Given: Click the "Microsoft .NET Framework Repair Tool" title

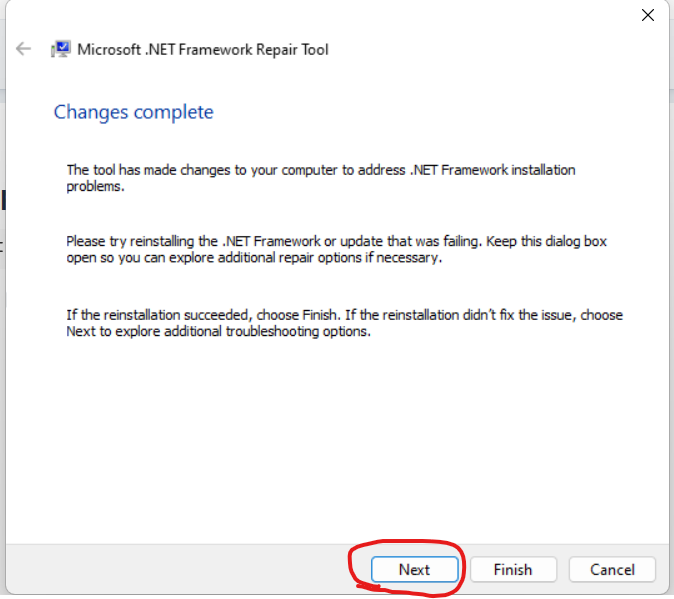Looking at the screenshot, I should (x=202, y=50).
